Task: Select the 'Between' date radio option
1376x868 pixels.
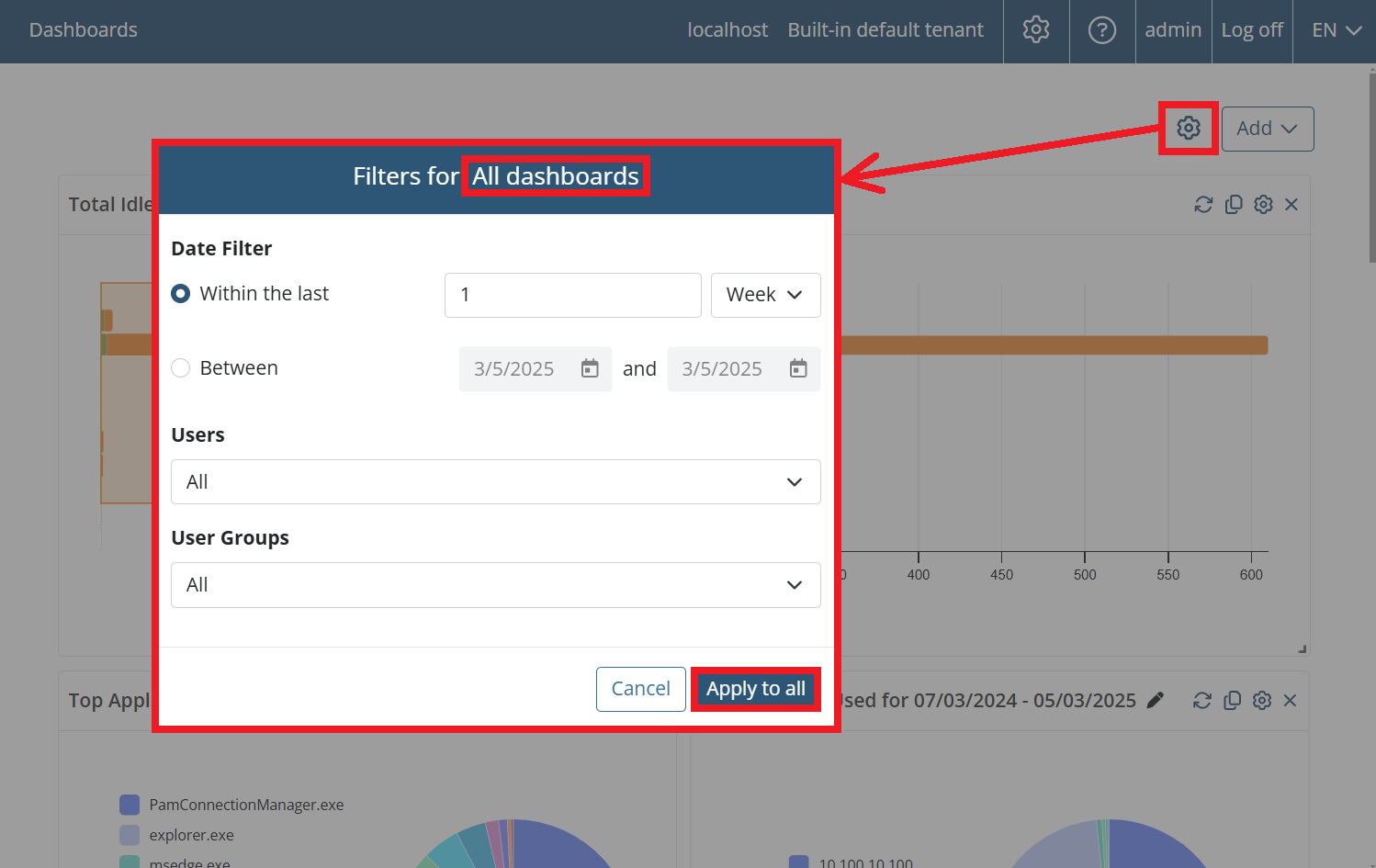Action: (x=181, y=368)
